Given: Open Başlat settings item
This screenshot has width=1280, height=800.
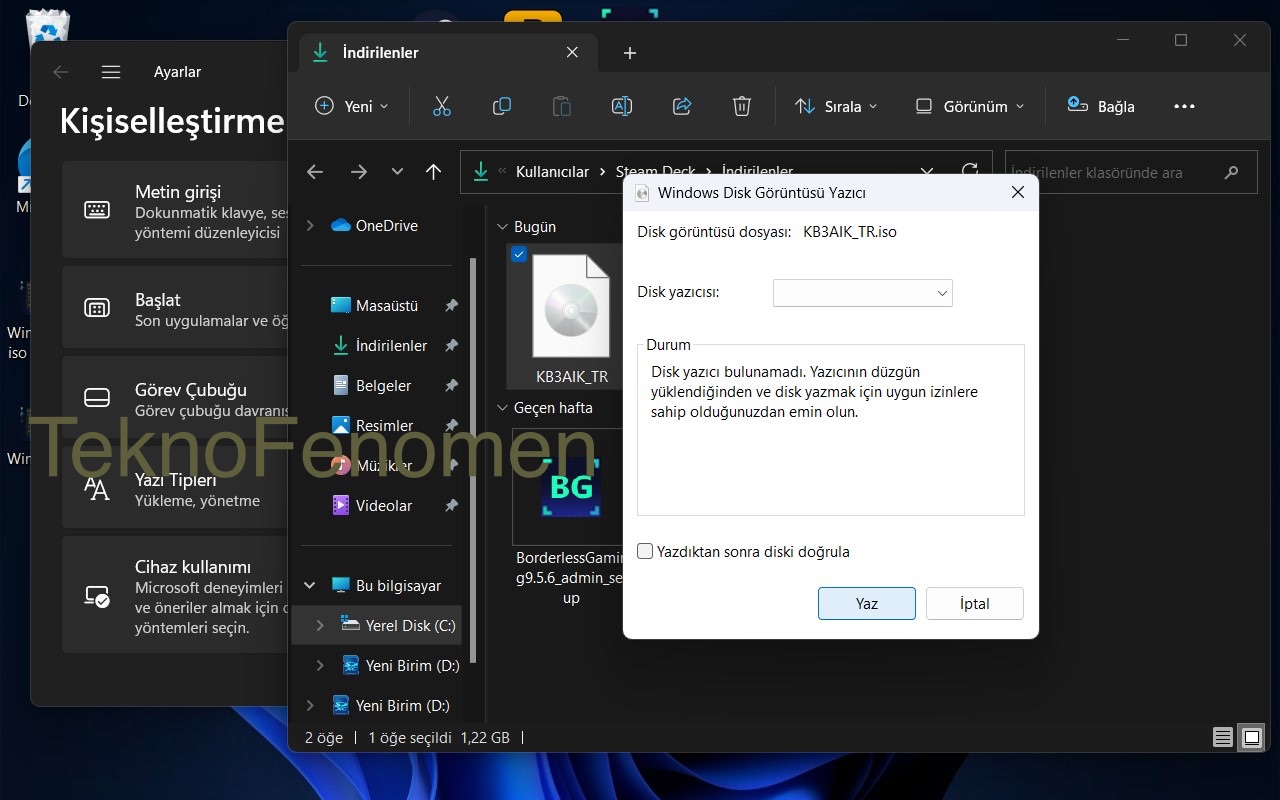Looking at the screenshot, I should [176, 308].
